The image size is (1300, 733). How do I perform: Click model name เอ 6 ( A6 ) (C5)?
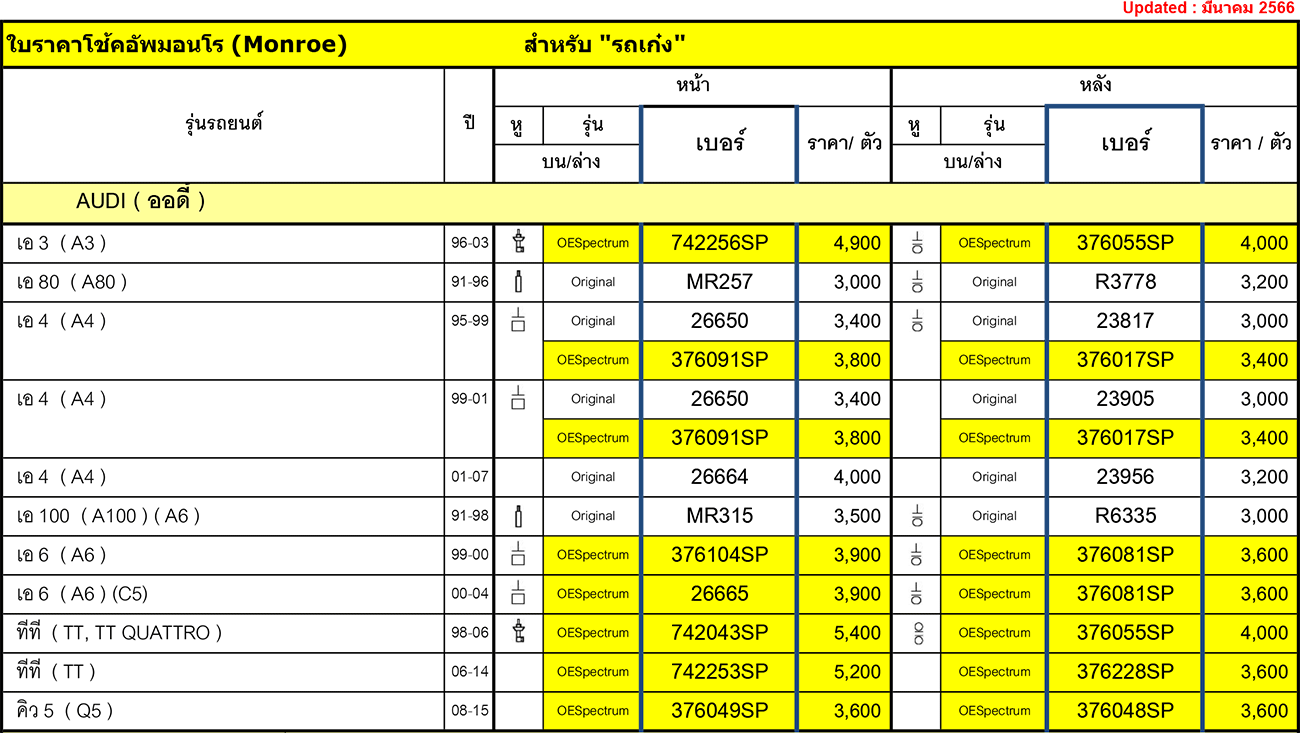[82, 594]
